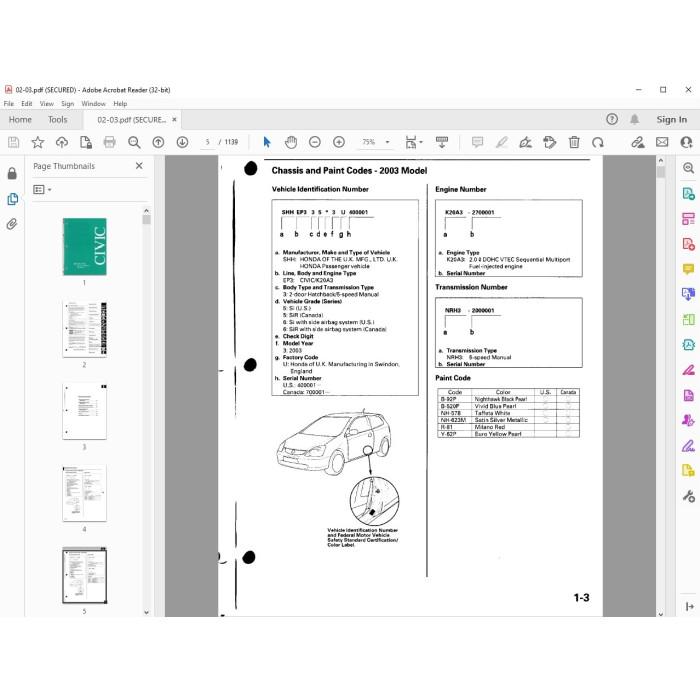The width and height of the screenshot is (700, 700).
Task: Click the stamp tool icon
Action: pyautogui.click(x=550, y=142)
